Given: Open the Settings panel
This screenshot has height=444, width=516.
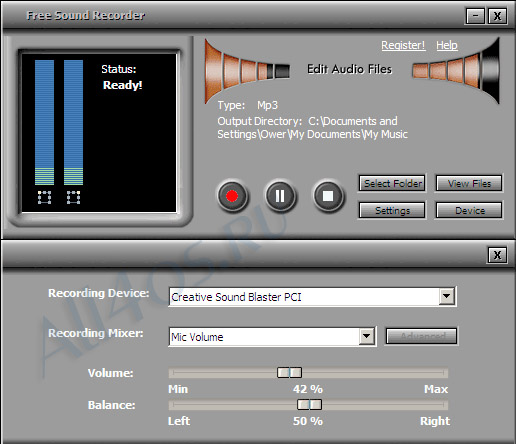Looking at the screenshot, I should tap(392, 210).
